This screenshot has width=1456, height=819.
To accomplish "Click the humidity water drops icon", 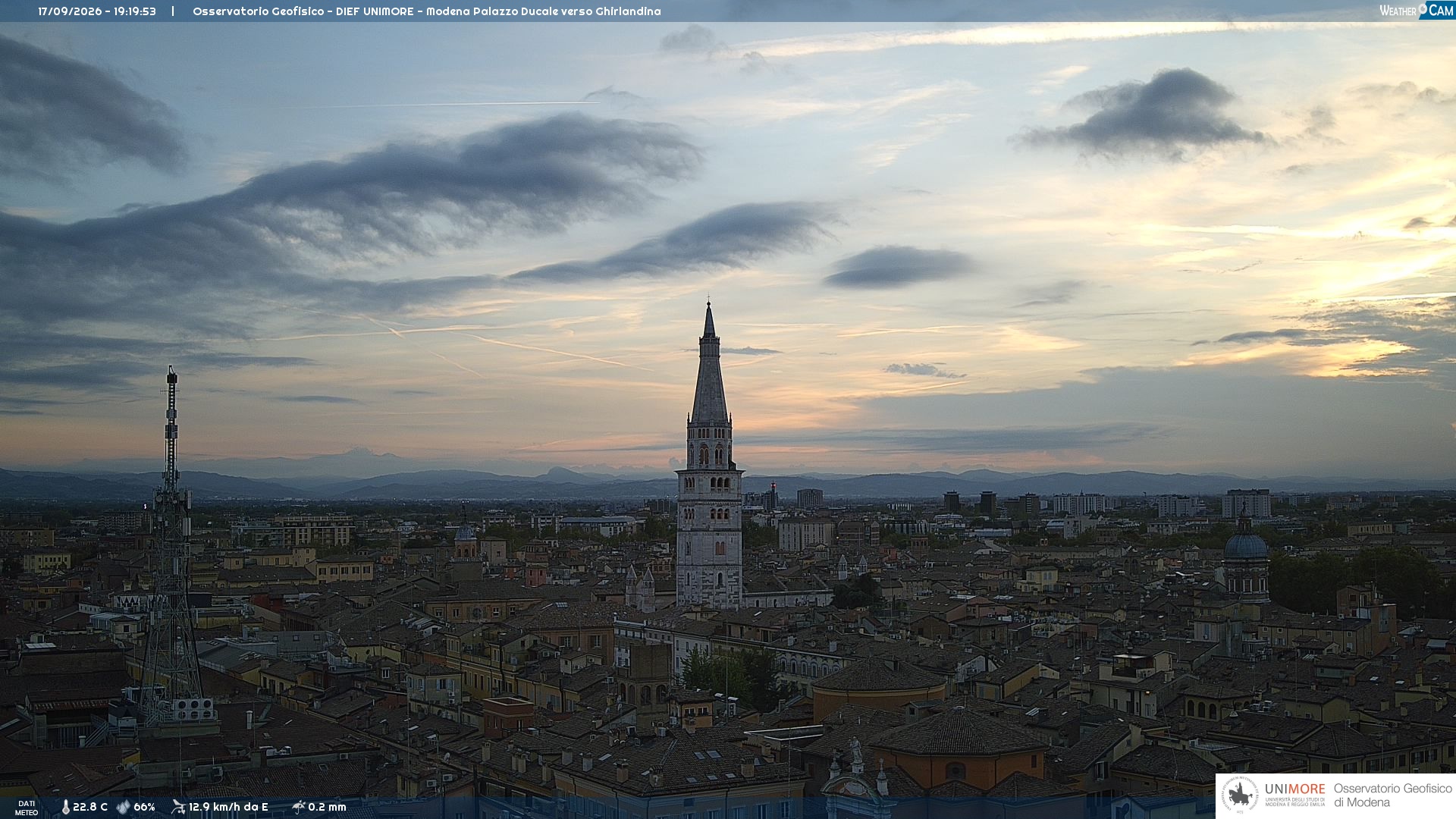I will click(x=123, y=807).
